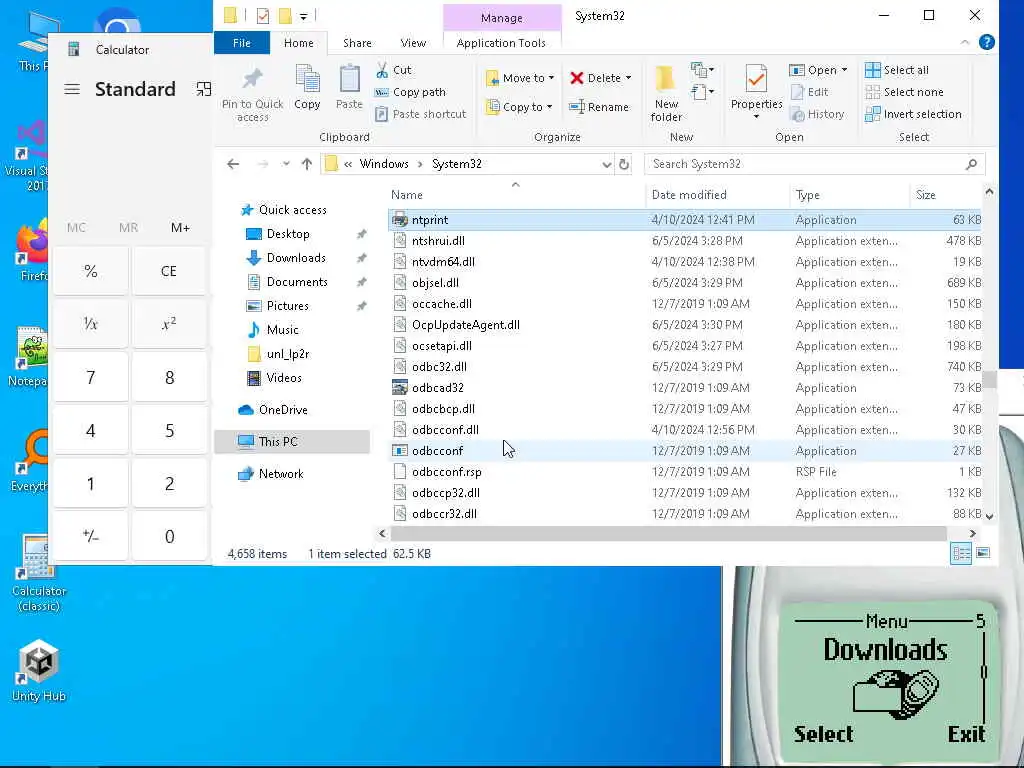
Task: Unpin Downloads from Quick access
Action: [x=361, y=258]
